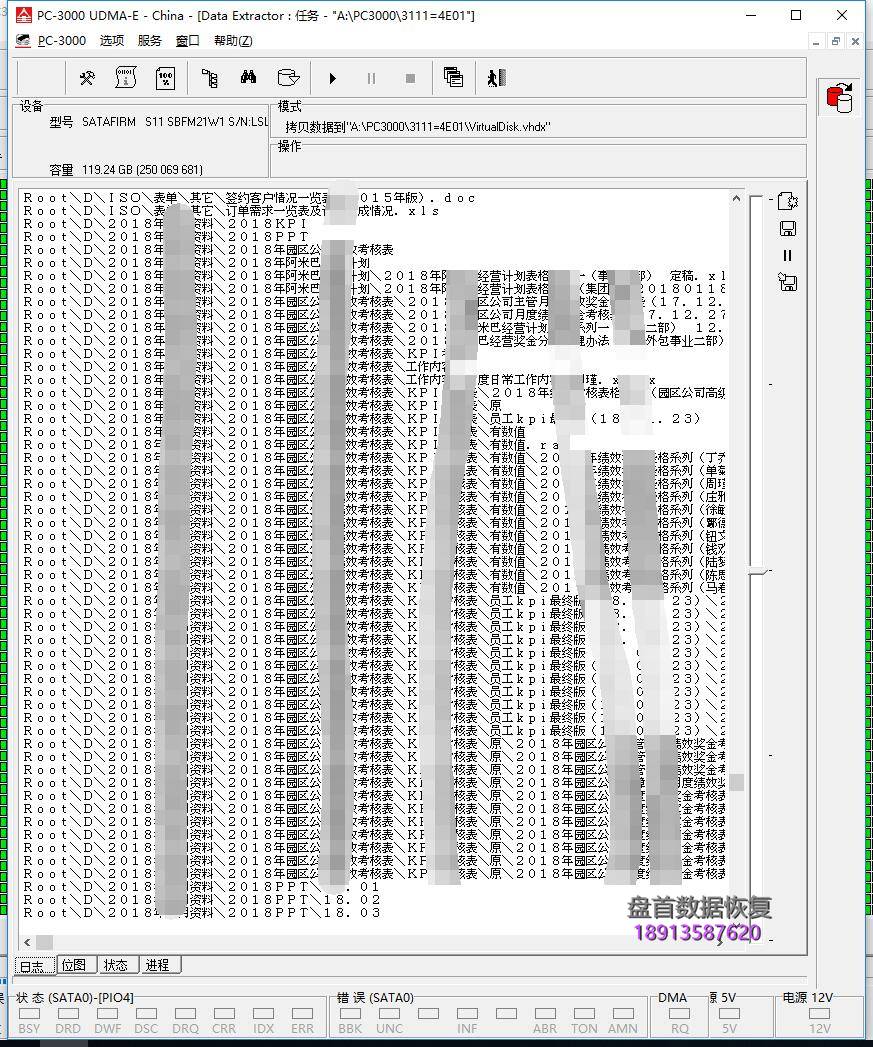Image resolution: width=873 pixels, height=1047 pixels.
Task: Select first log line ending .doc
Action: 249,198
